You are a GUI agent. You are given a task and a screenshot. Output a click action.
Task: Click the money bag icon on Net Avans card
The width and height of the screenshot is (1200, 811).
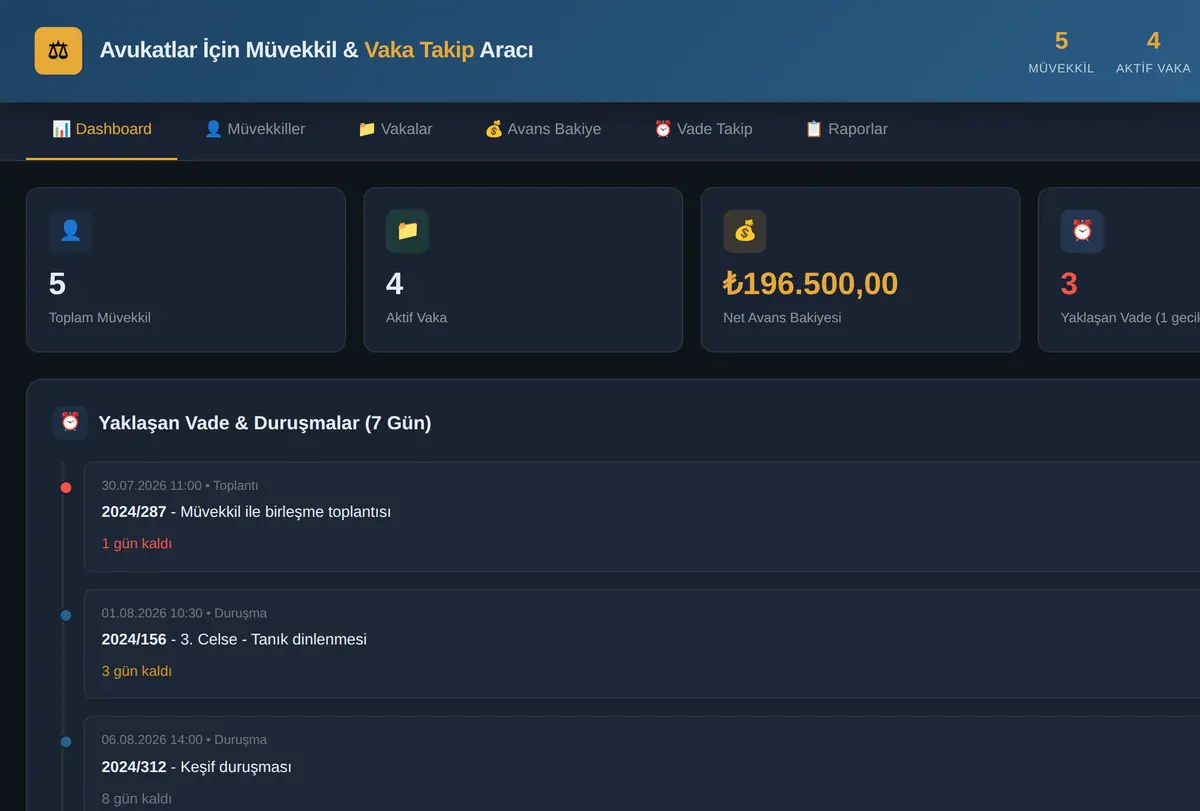745,231
